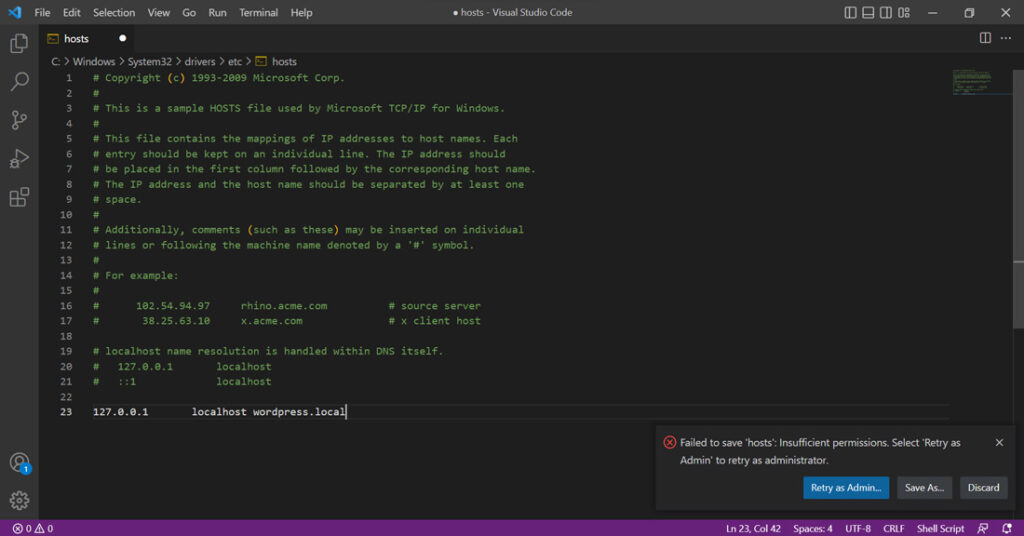Click Discard in the notification
The image size is (1024, 536).
(x=983, y=487)
